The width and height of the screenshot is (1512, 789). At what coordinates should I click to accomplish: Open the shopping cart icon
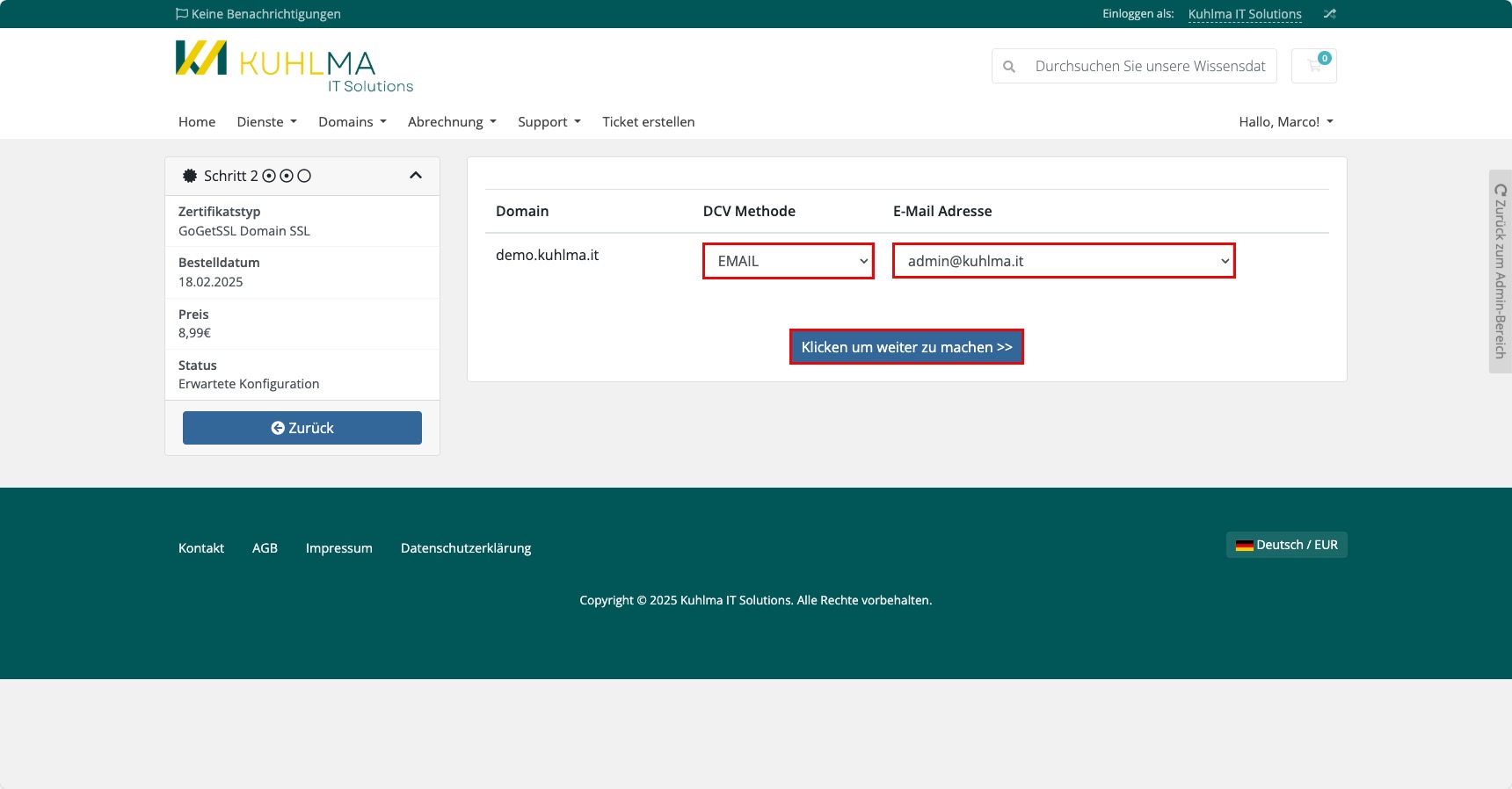point(1314,66)
